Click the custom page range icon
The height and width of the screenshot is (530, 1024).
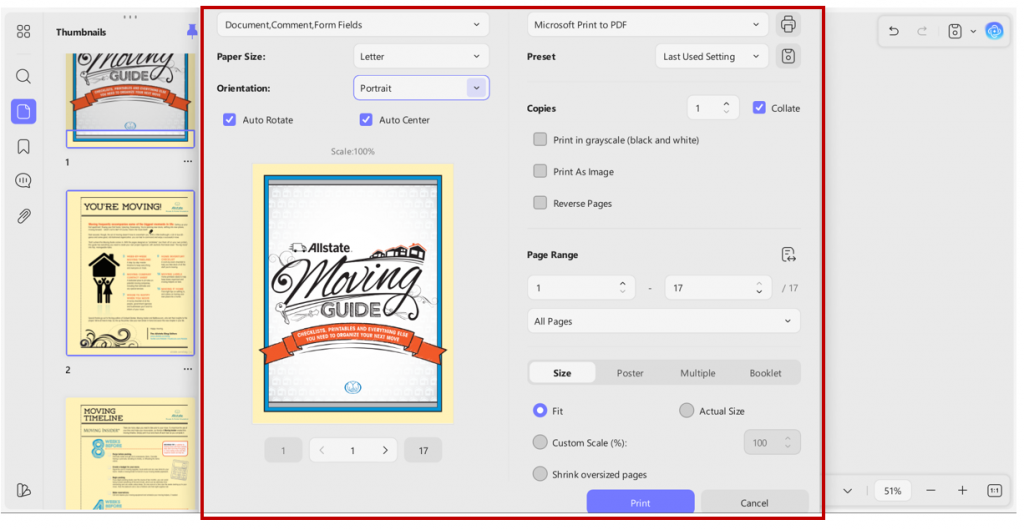788,255
